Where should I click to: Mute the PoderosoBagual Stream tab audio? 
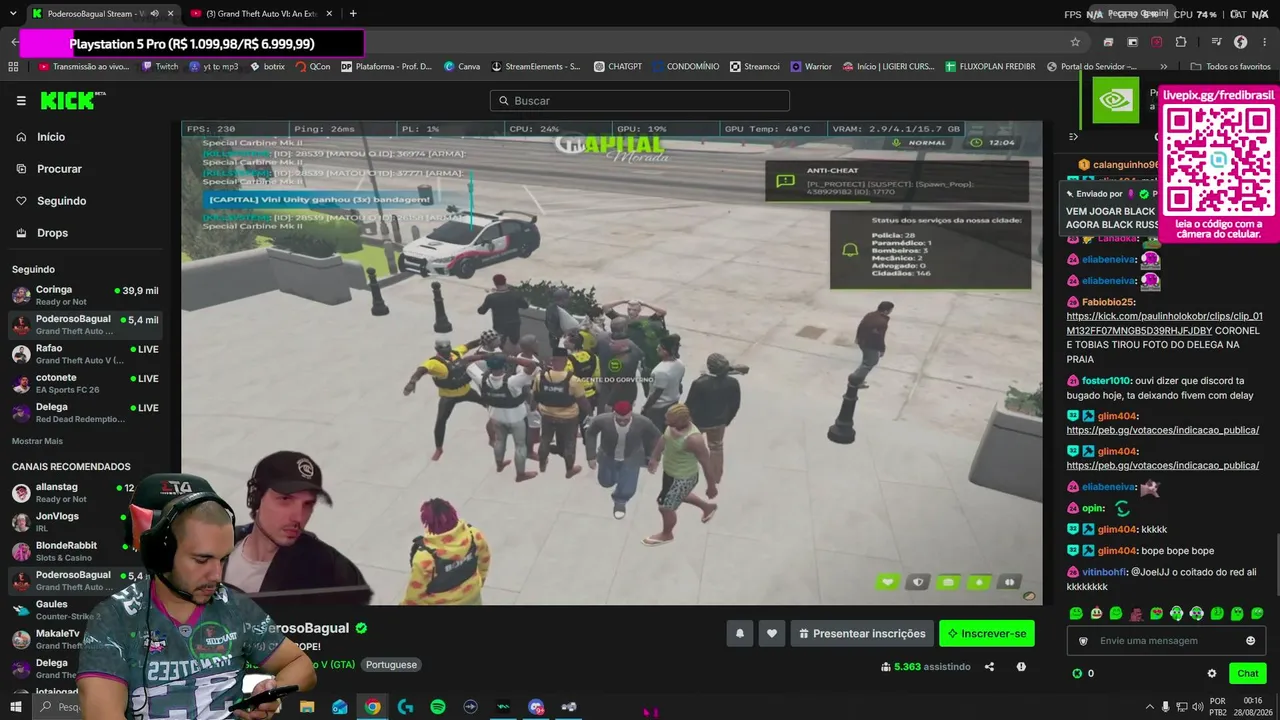click(154, 14)
